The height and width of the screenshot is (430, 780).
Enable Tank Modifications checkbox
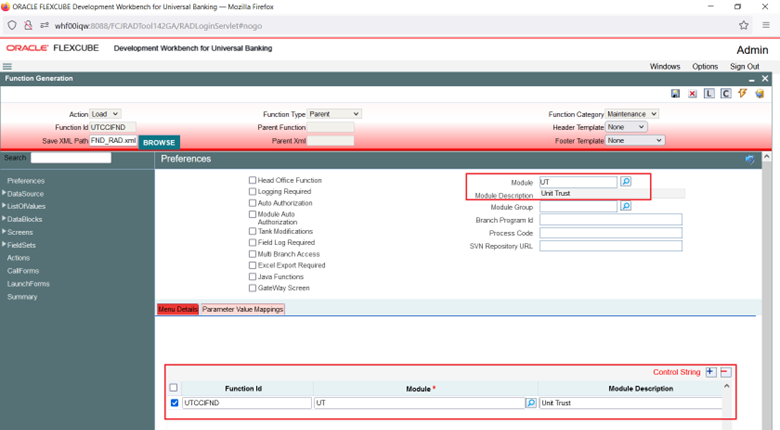[253, 231]
